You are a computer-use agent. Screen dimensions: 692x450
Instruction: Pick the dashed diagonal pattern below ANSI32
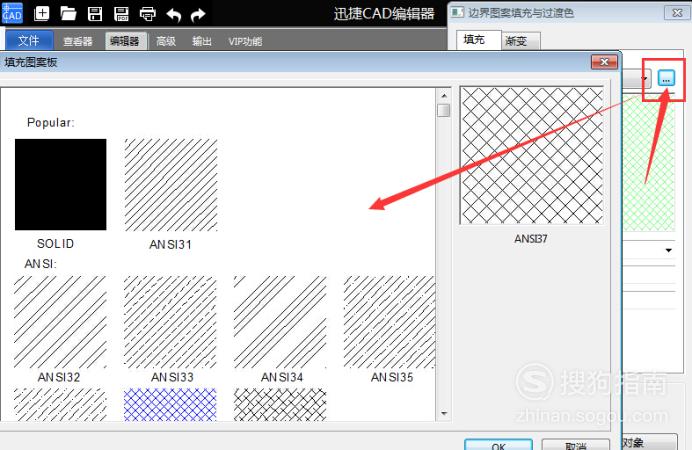[x=60, y=404]
